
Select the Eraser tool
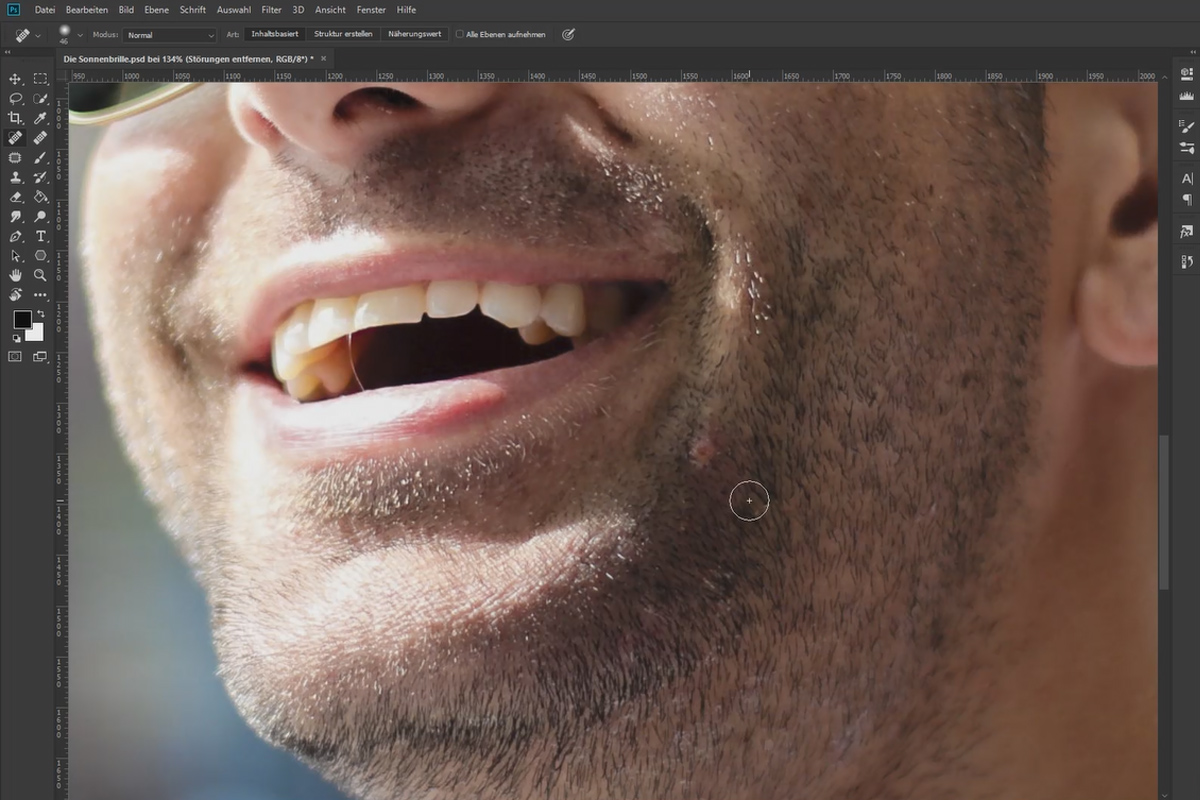pos(15,196)
